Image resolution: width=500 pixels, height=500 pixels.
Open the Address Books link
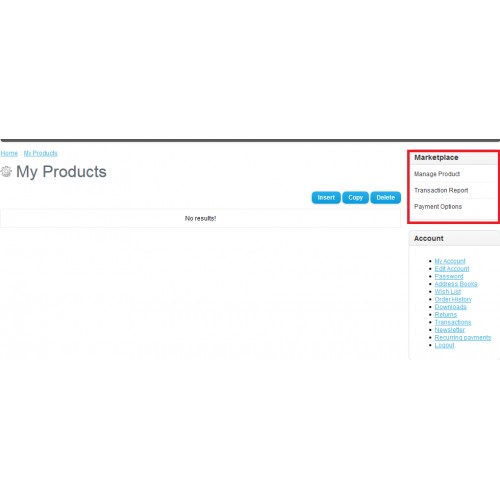(456, 284)
